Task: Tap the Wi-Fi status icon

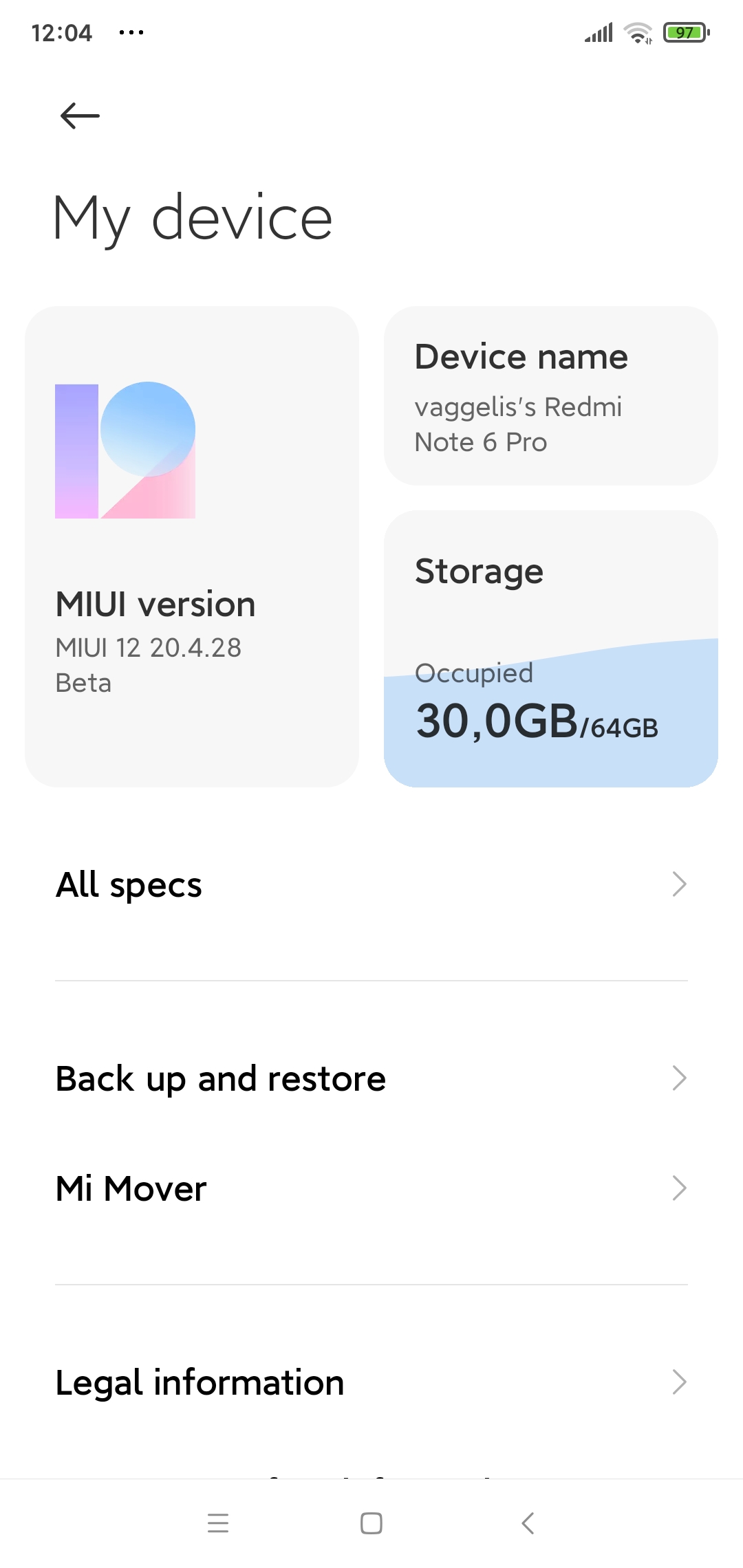Action: tap(638, 32)
